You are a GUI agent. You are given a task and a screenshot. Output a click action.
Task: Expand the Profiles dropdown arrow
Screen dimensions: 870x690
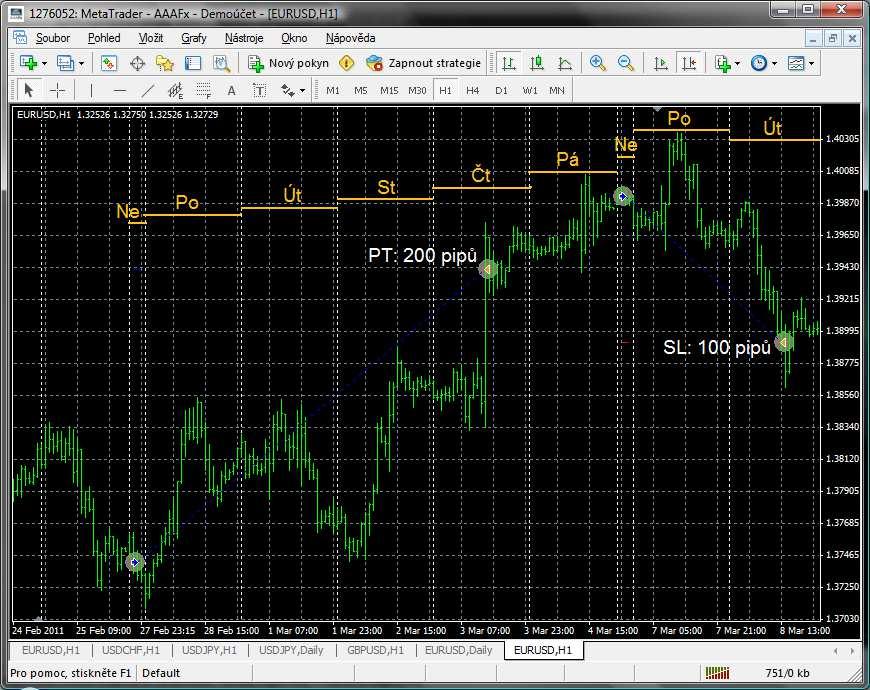point(82,64)
